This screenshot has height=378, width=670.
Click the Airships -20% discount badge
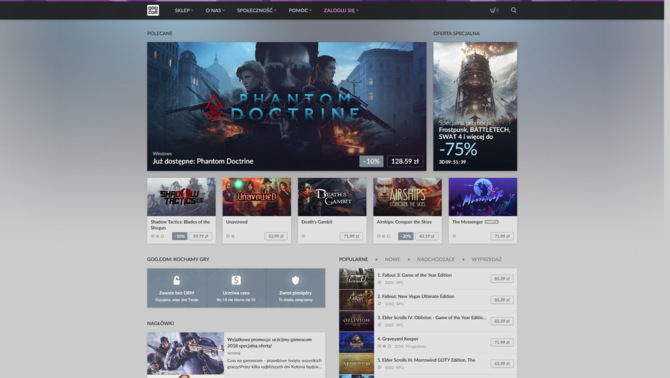pos(406,236)
